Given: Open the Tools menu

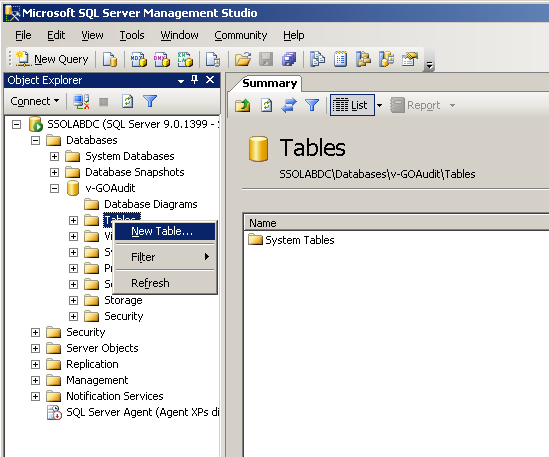Looking at the screenshot, I should point(132,35).
